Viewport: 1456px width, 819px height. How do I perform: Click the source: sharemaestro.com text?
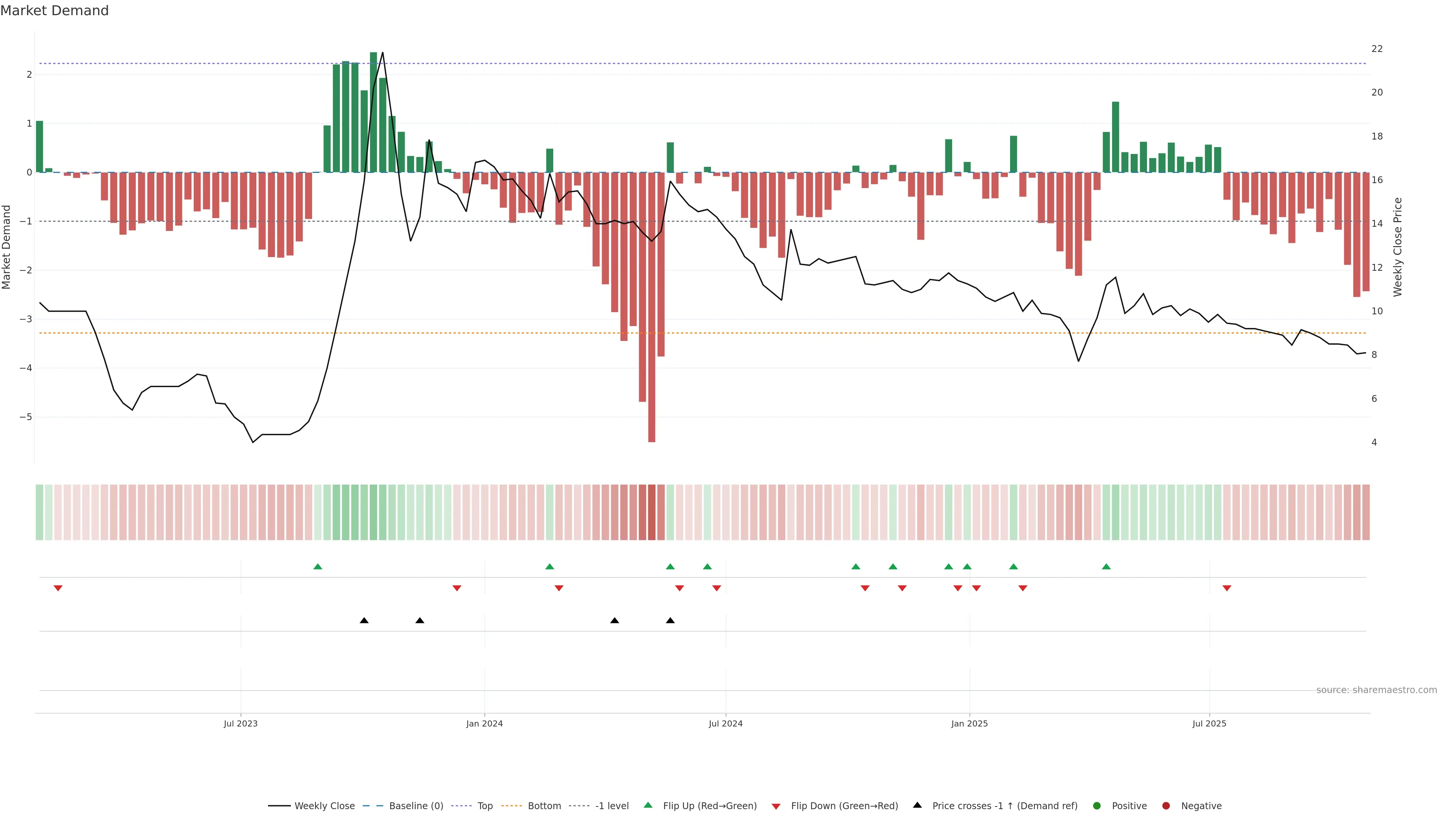(1376, 690)
